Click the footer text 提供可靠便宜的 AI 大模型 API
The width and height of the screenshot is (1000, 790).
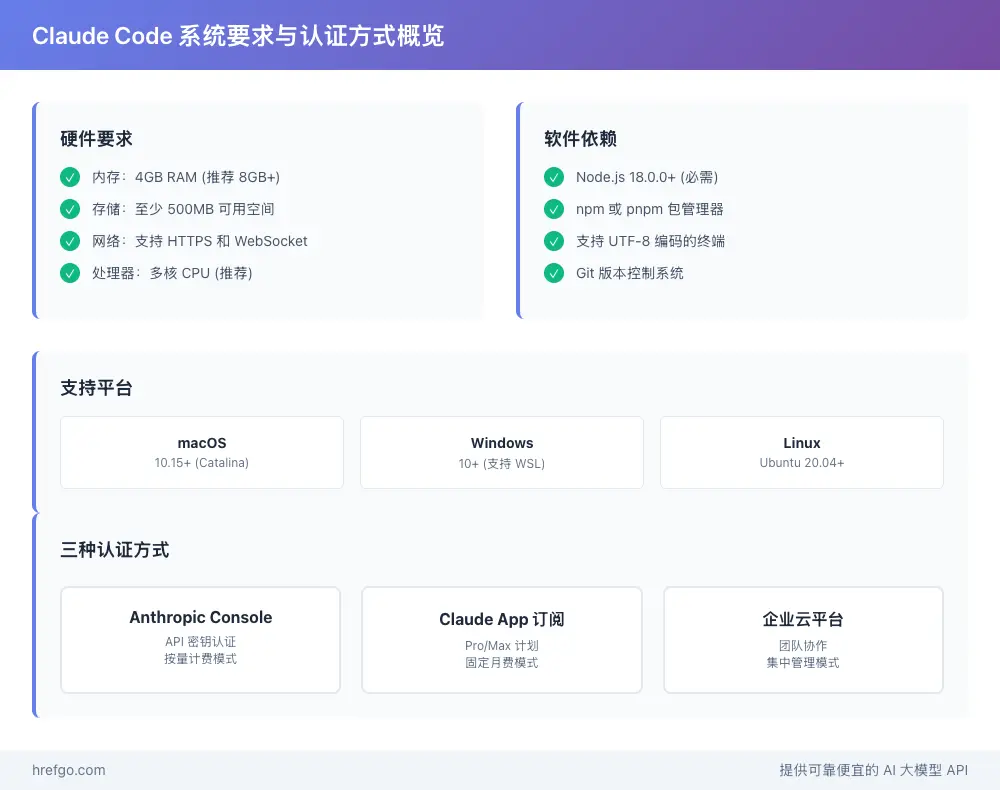tap(874, 770)
